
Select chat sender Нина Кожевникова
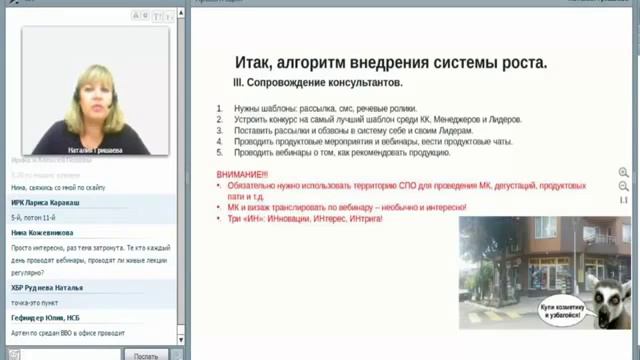(42, 233)
